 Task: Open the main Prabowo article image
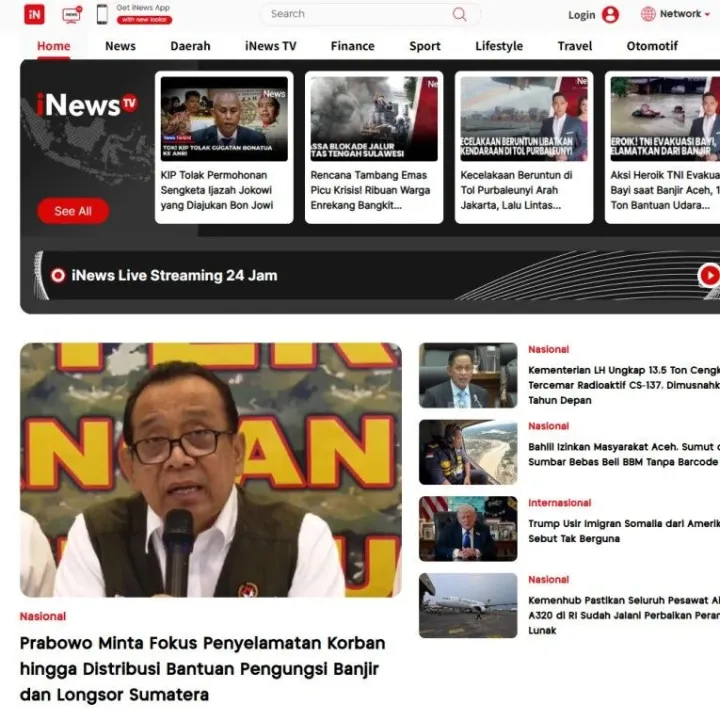(211, 470)
